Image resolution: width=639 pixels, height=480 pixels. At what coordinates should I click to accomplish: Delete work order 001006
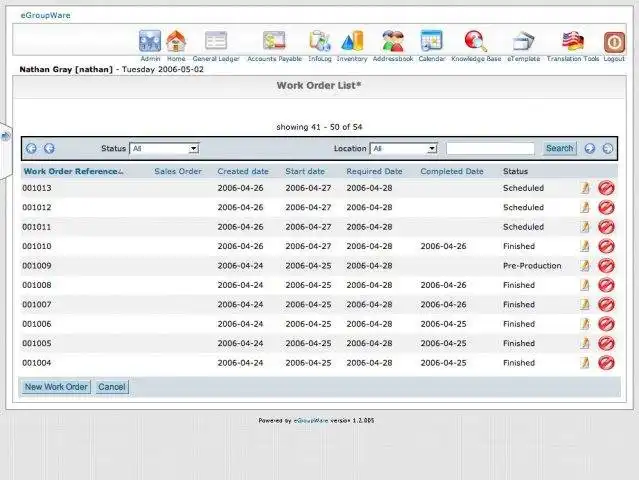[x=606, y=324]
